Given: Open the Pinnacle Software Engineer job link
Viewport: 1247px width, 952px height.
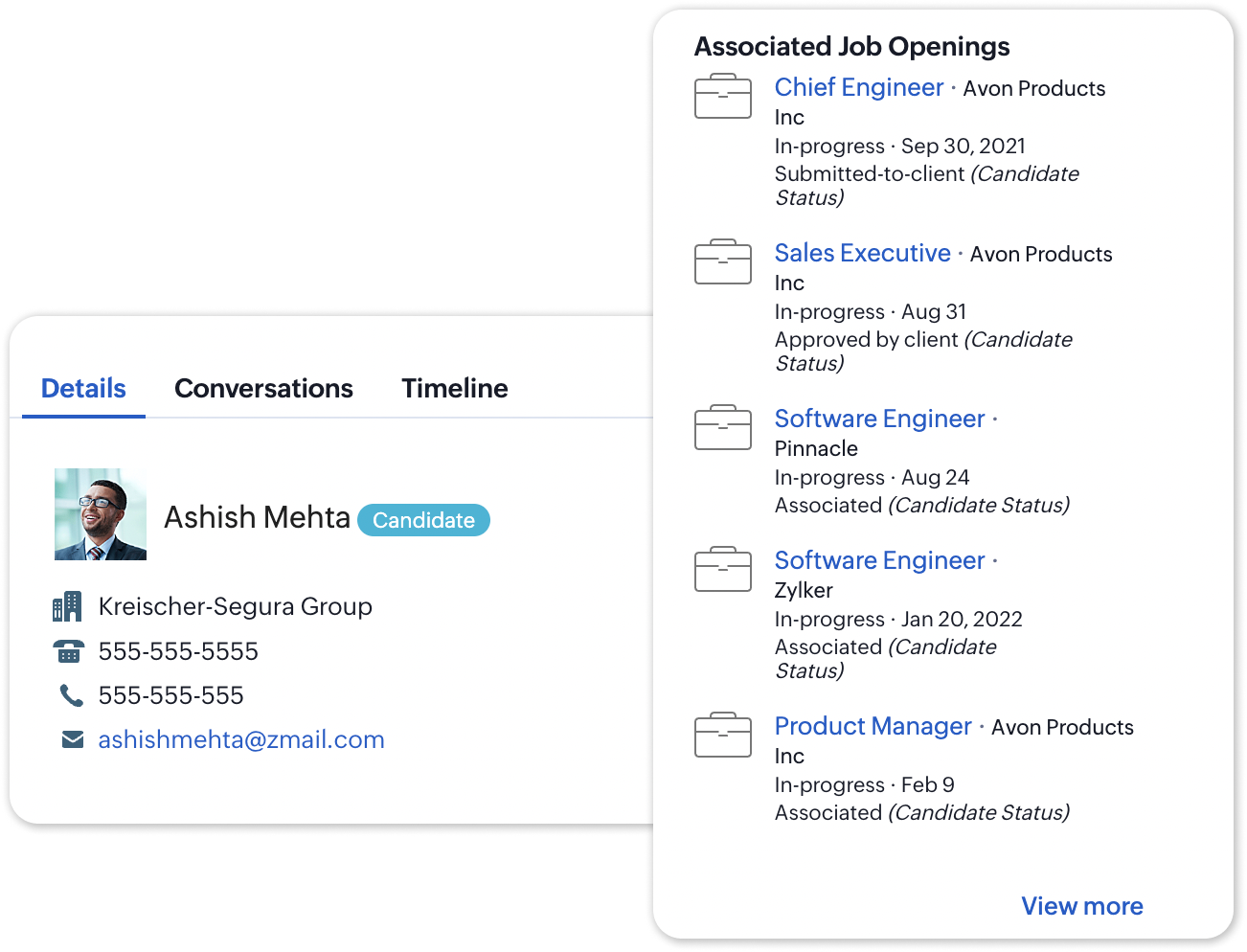Looking at the screenshot, I should 879,419.
